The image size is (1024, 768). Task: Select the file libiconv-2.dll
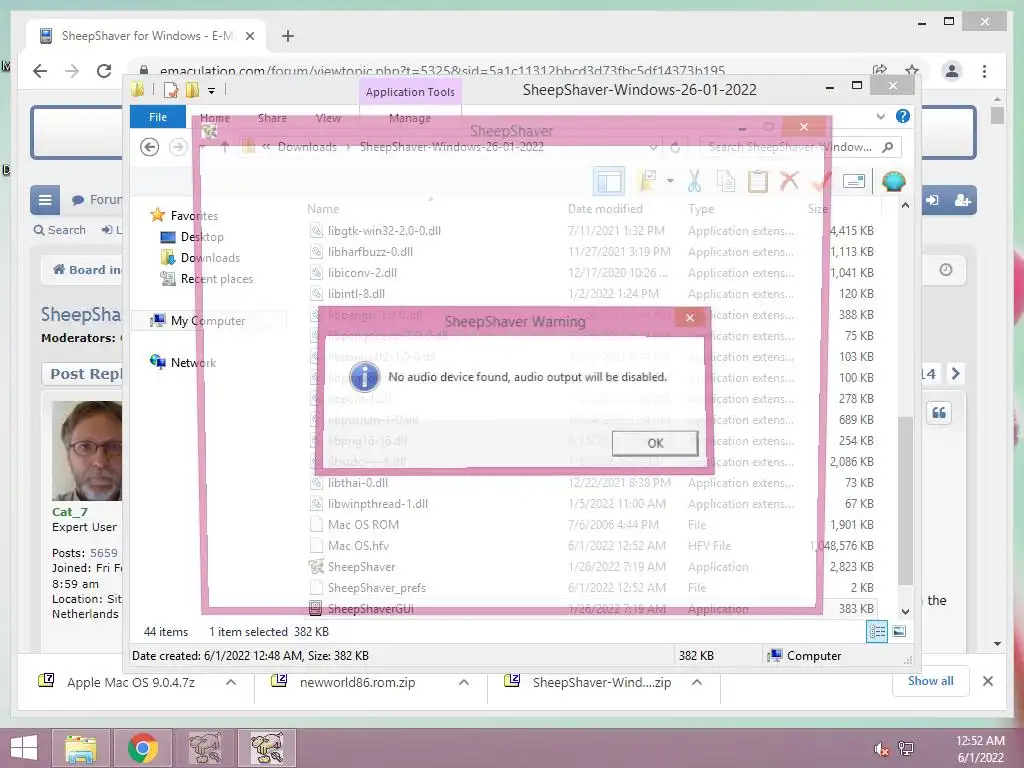point(362,272)
